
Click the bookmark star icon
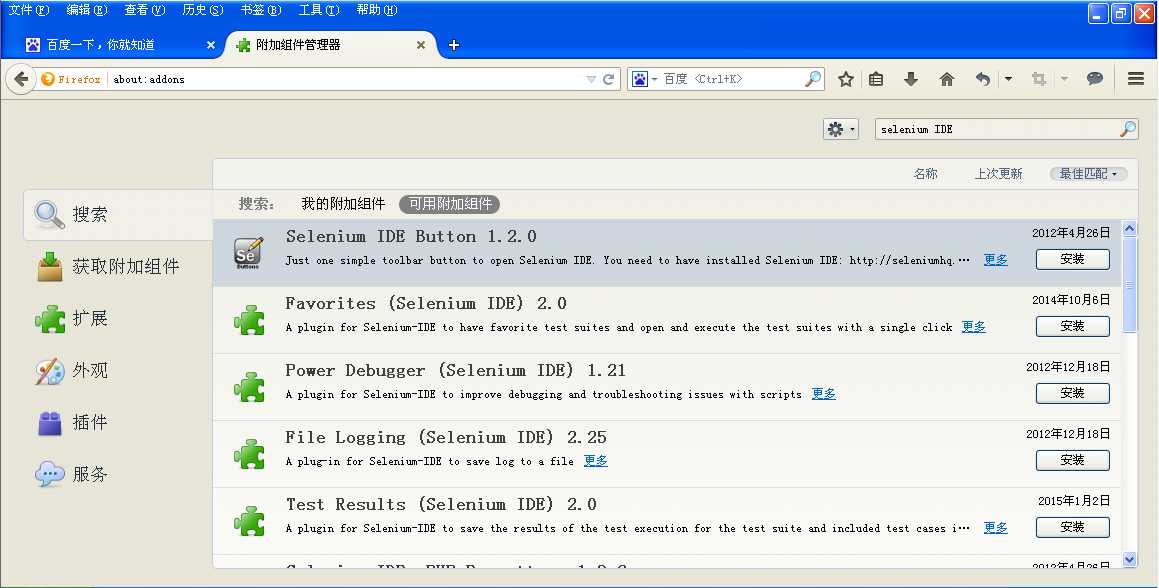[x=846, y=79]
